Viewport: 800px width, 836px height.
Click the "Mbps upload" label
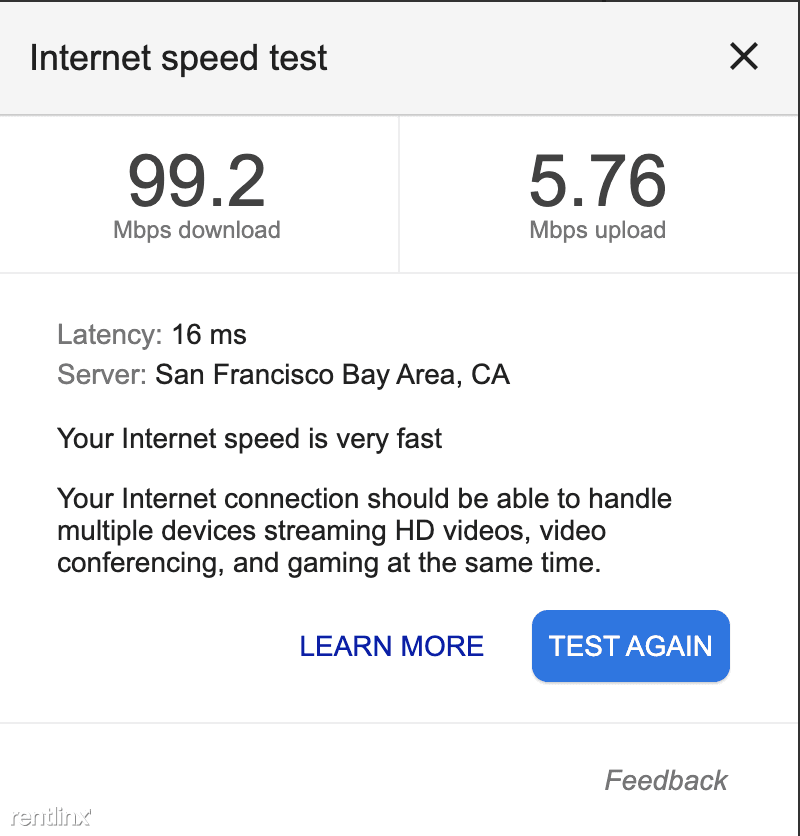[597, 230]
